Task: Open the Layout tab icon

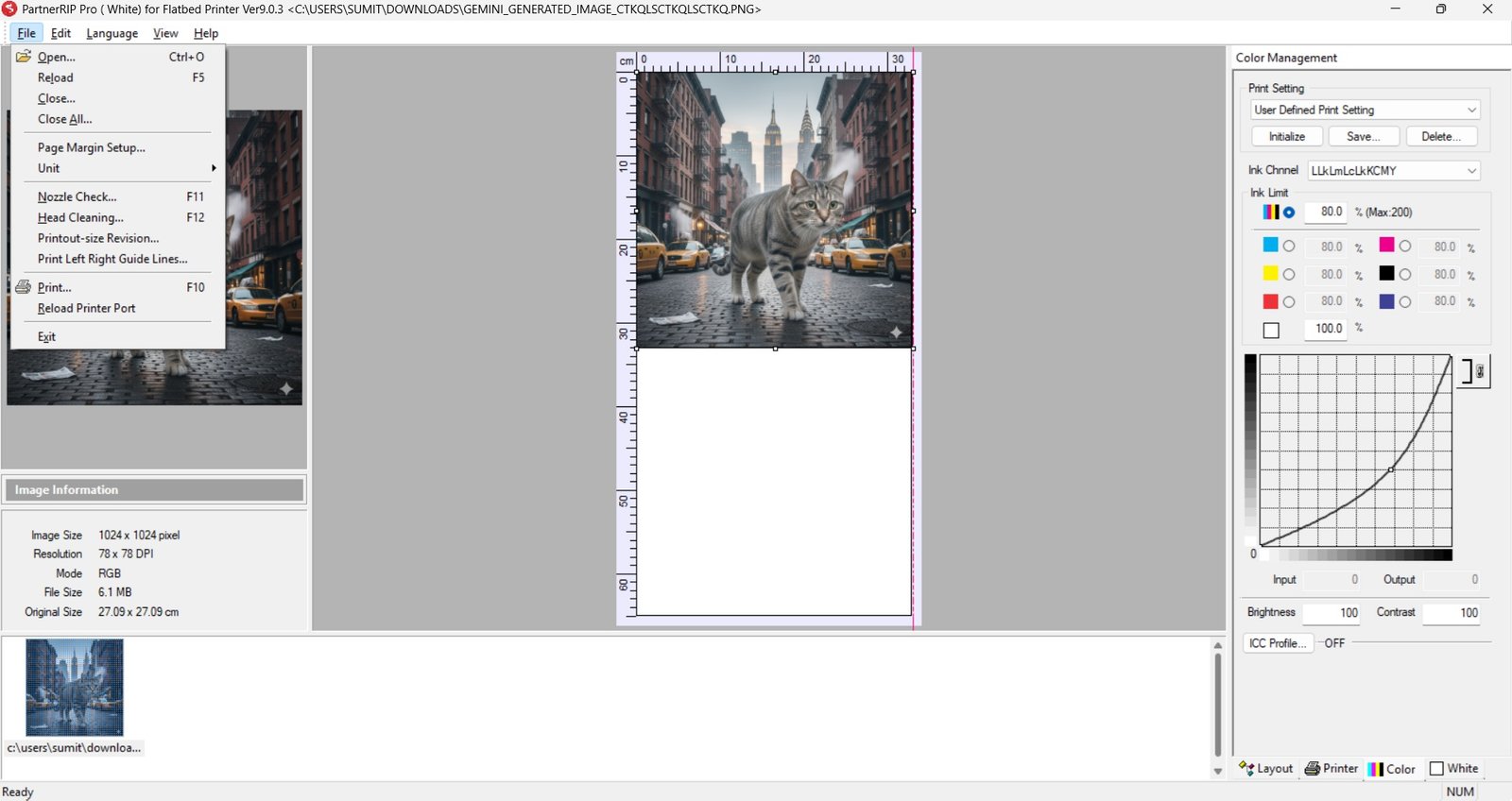Action: 1246,769
